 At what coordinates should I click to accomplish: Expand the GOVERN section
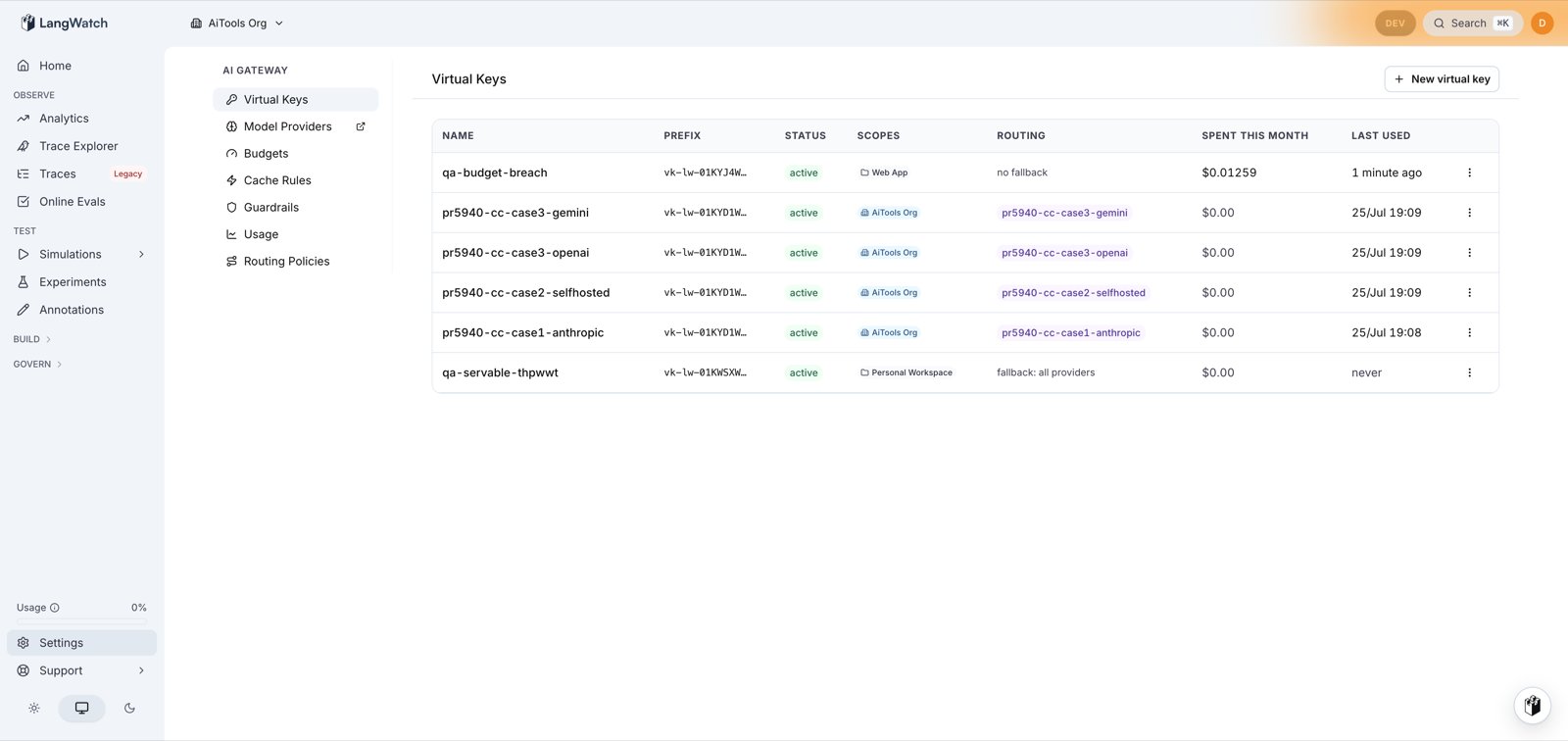tap(37, 364)
